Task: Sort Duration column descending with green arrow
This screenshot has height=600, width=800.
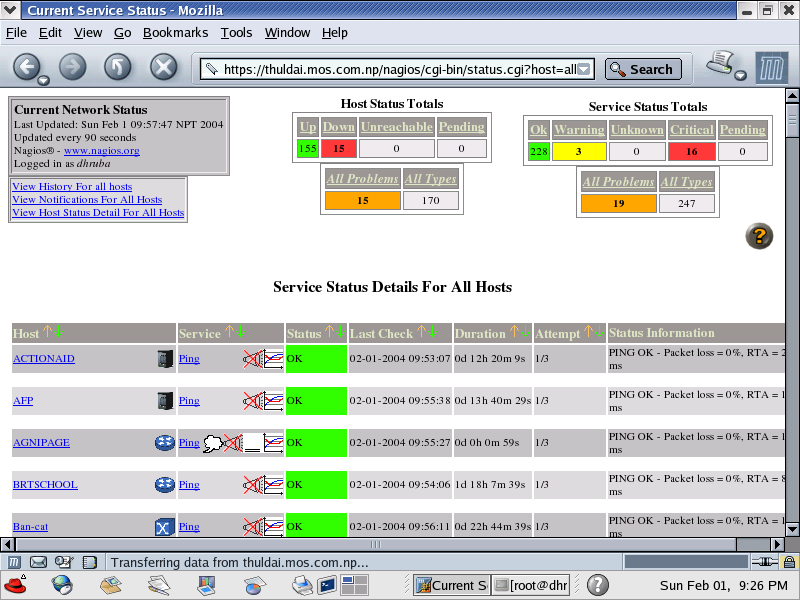Action: (x=526, y=332)
